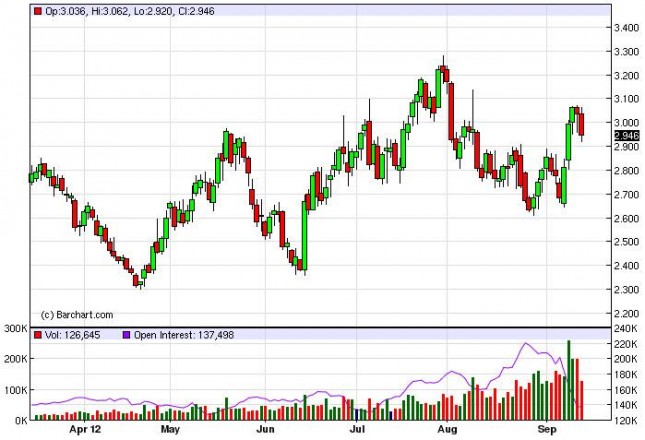Click the 300K volume axis label
The image size is (645, 440).
[x=16, y=329]
